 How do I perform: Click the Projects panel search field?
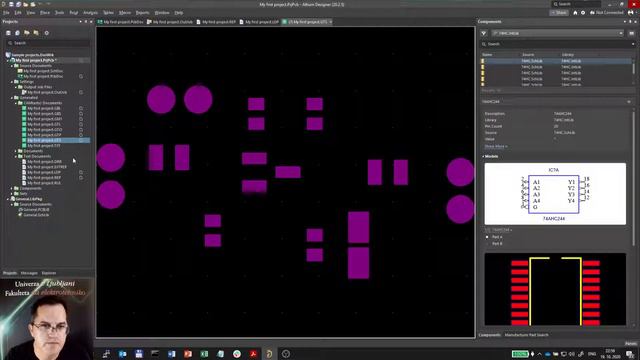[x=48, y=43]
